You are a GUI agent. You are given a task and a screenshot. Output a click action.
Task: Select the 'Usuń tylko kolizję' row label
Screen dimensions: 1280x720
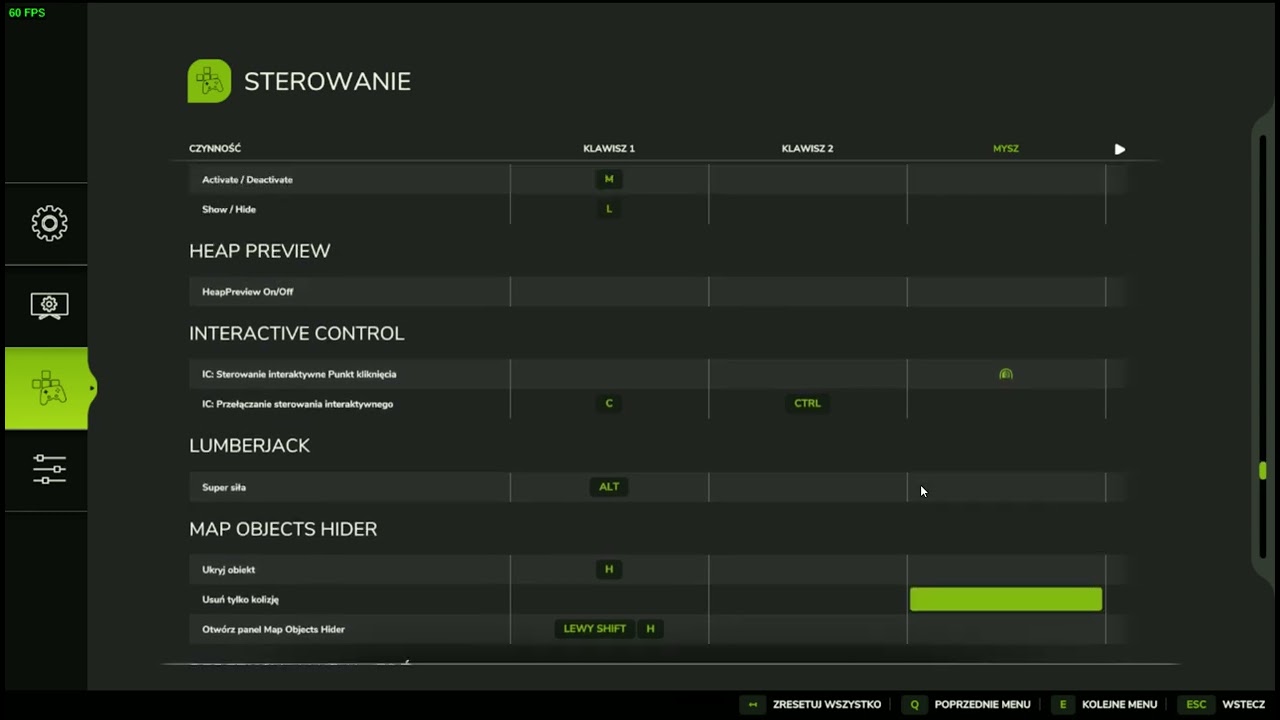pyautogui.click(x=240, y=600)
